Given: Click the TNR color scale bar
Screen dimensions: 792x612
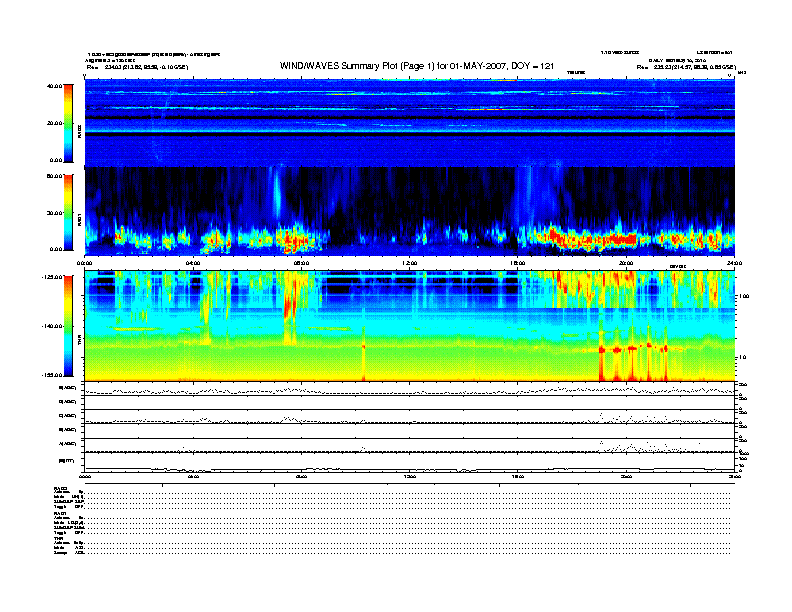Looking at the screenshot, I should click(68, 326).
